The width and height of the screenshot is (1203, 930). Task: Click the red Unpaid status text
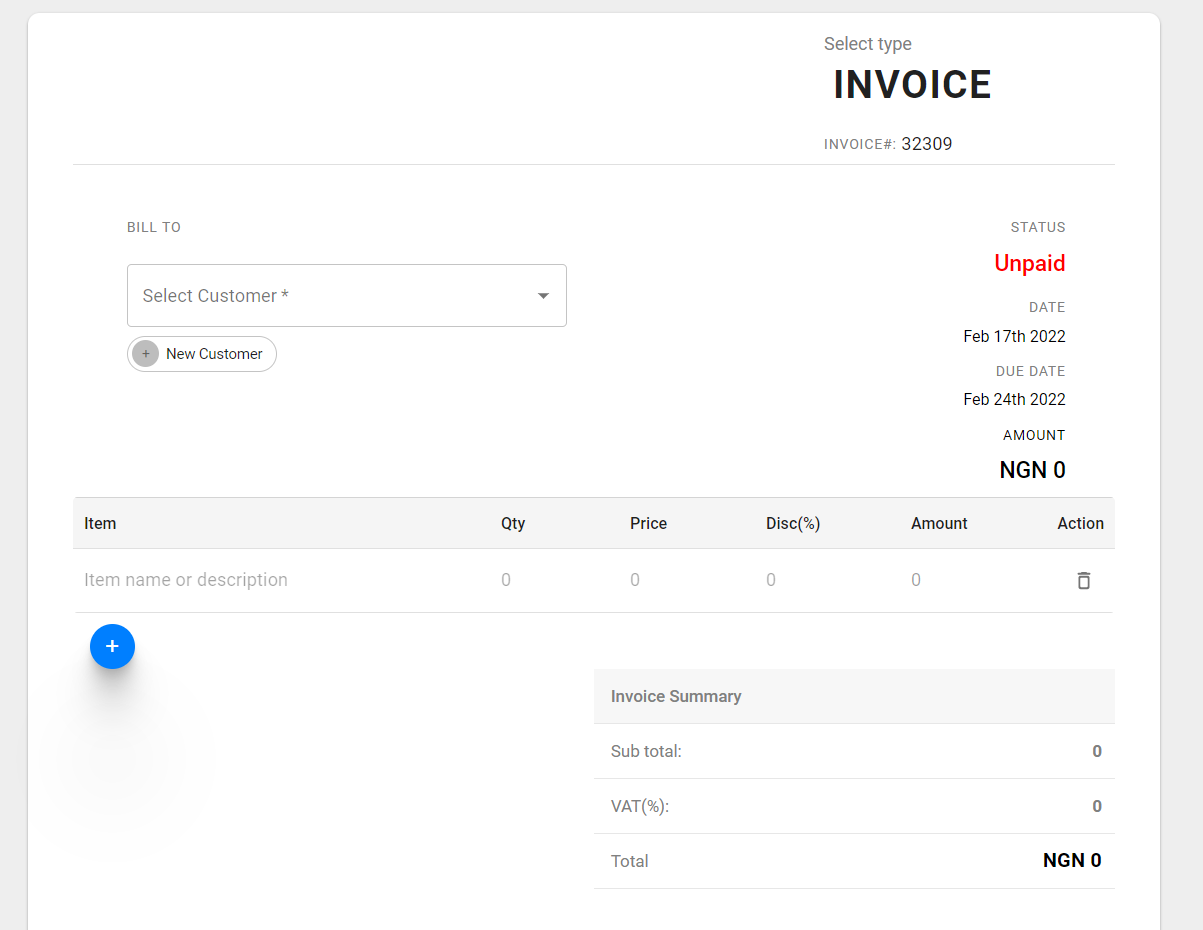[x=1029, y=263]
